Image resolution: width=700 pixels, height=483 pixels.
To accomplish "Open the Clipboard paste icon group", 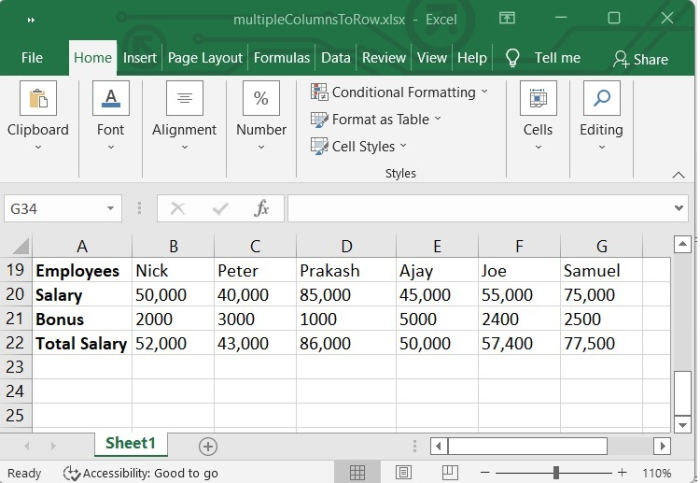I will pyautogui.click(x=38, y=99).
